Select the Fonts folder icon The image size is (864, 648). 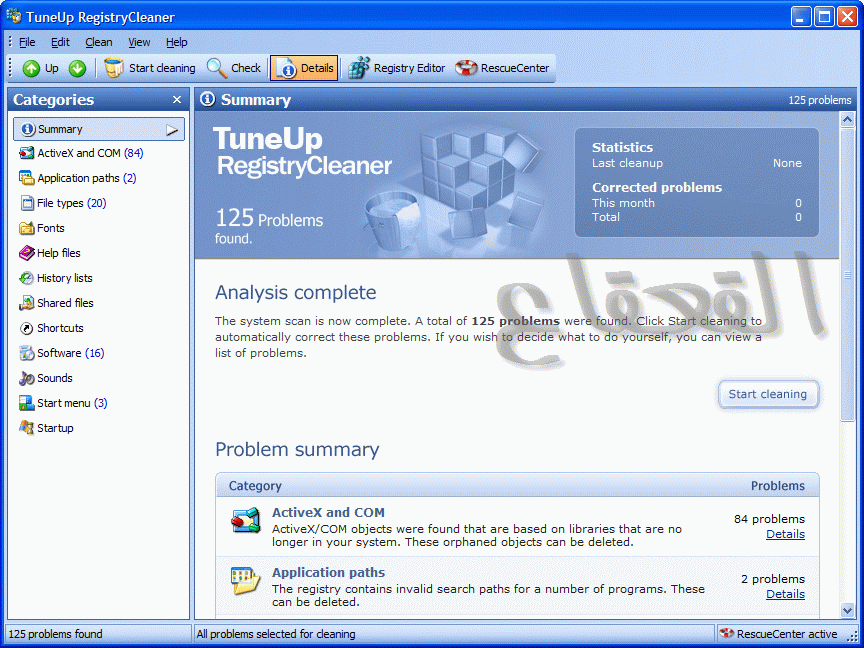[26, 228]
